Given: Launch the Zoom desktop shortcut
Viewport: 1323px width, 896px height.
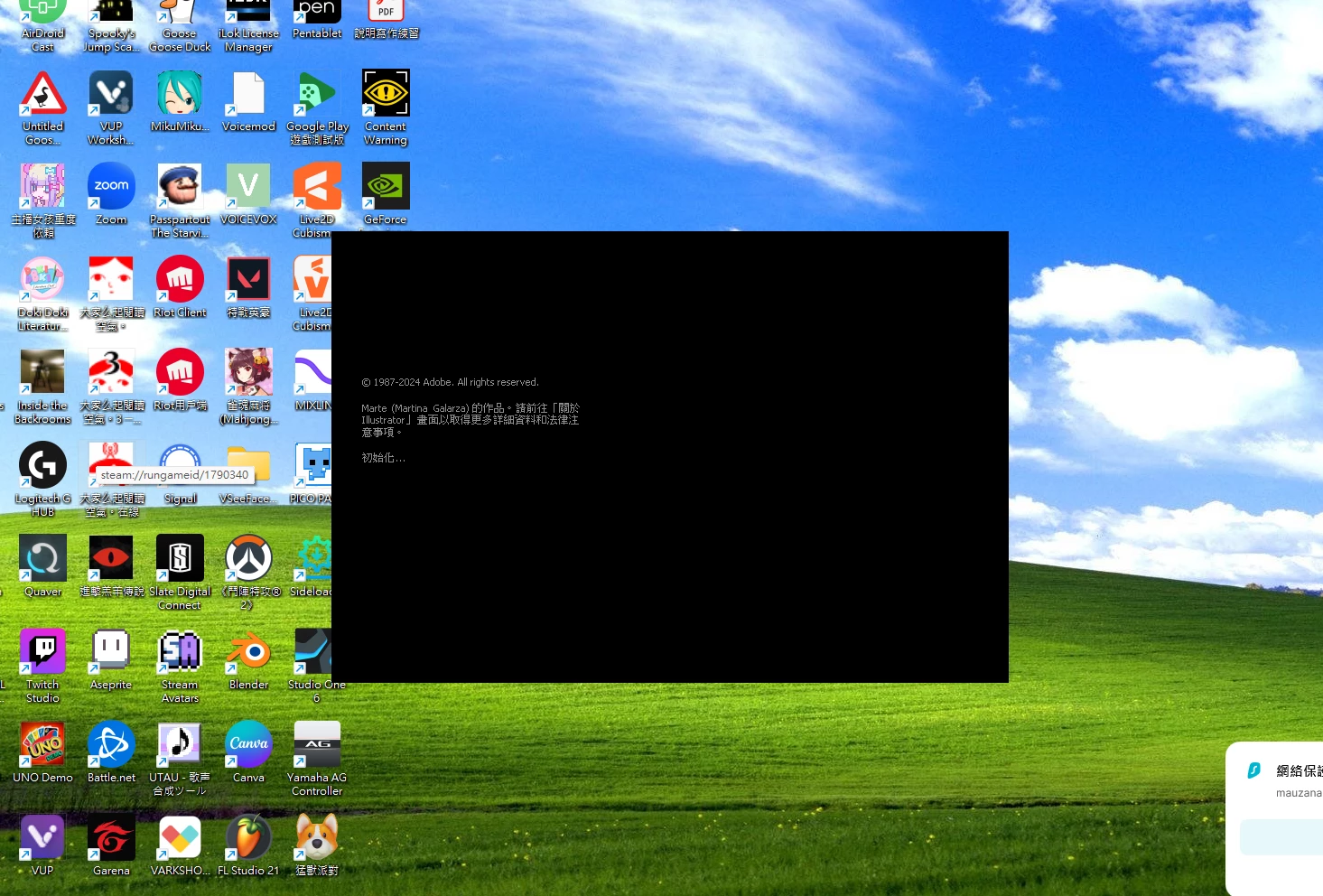Looking at the screenshot, I should click(111, 194).
